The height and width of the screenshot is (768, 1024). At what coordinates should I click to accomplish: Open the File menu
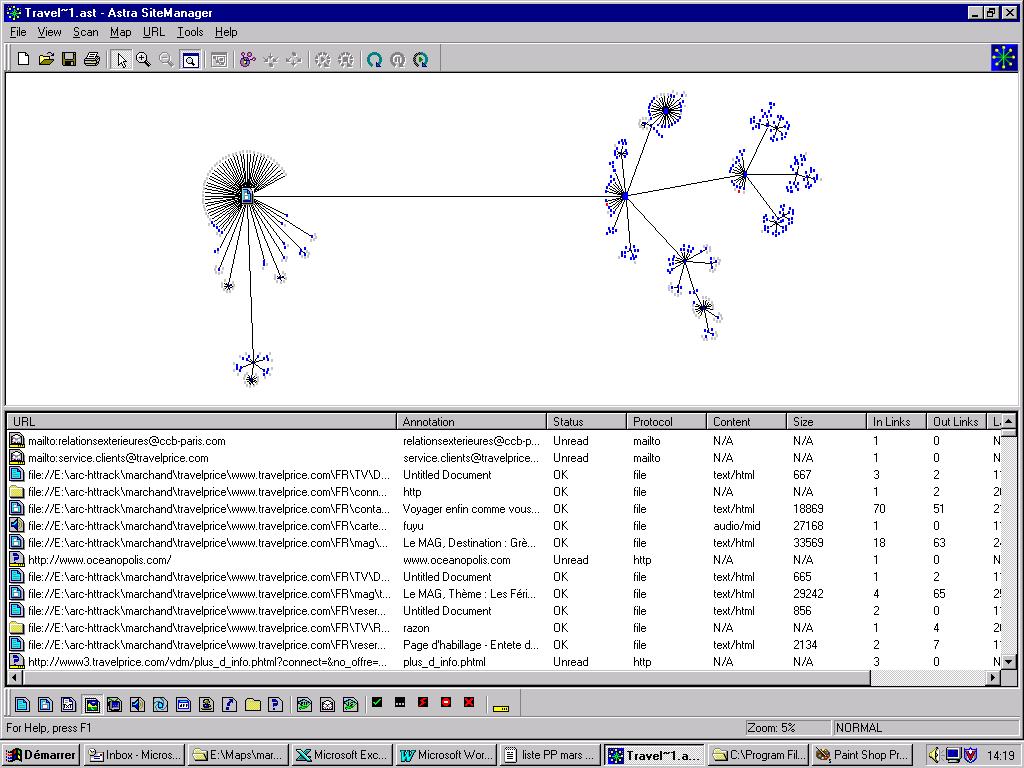[18, 32]
